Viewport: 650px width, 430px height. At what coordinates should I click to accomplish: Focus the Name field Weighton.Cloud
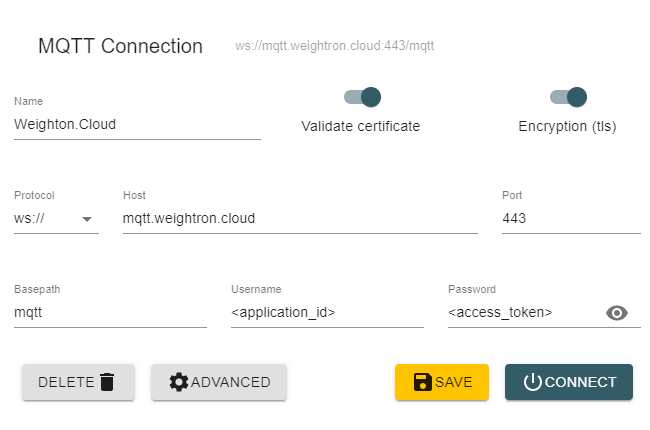[137, 125]
